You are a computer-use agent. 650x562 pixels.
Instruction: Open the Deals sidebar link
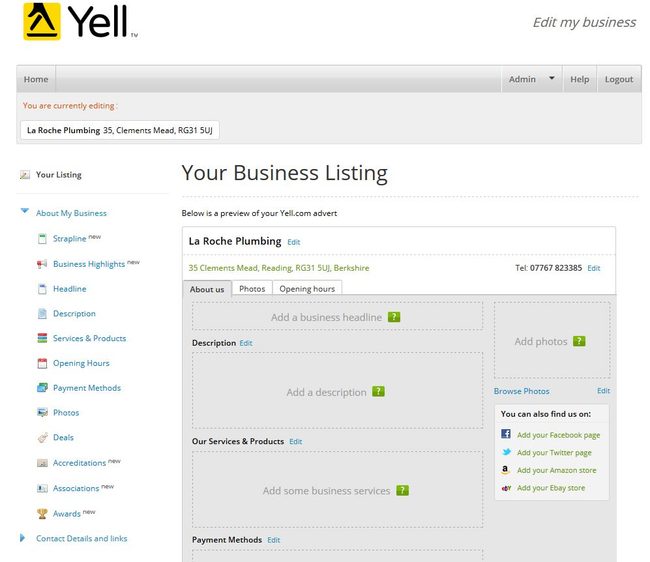pos(63,438)
